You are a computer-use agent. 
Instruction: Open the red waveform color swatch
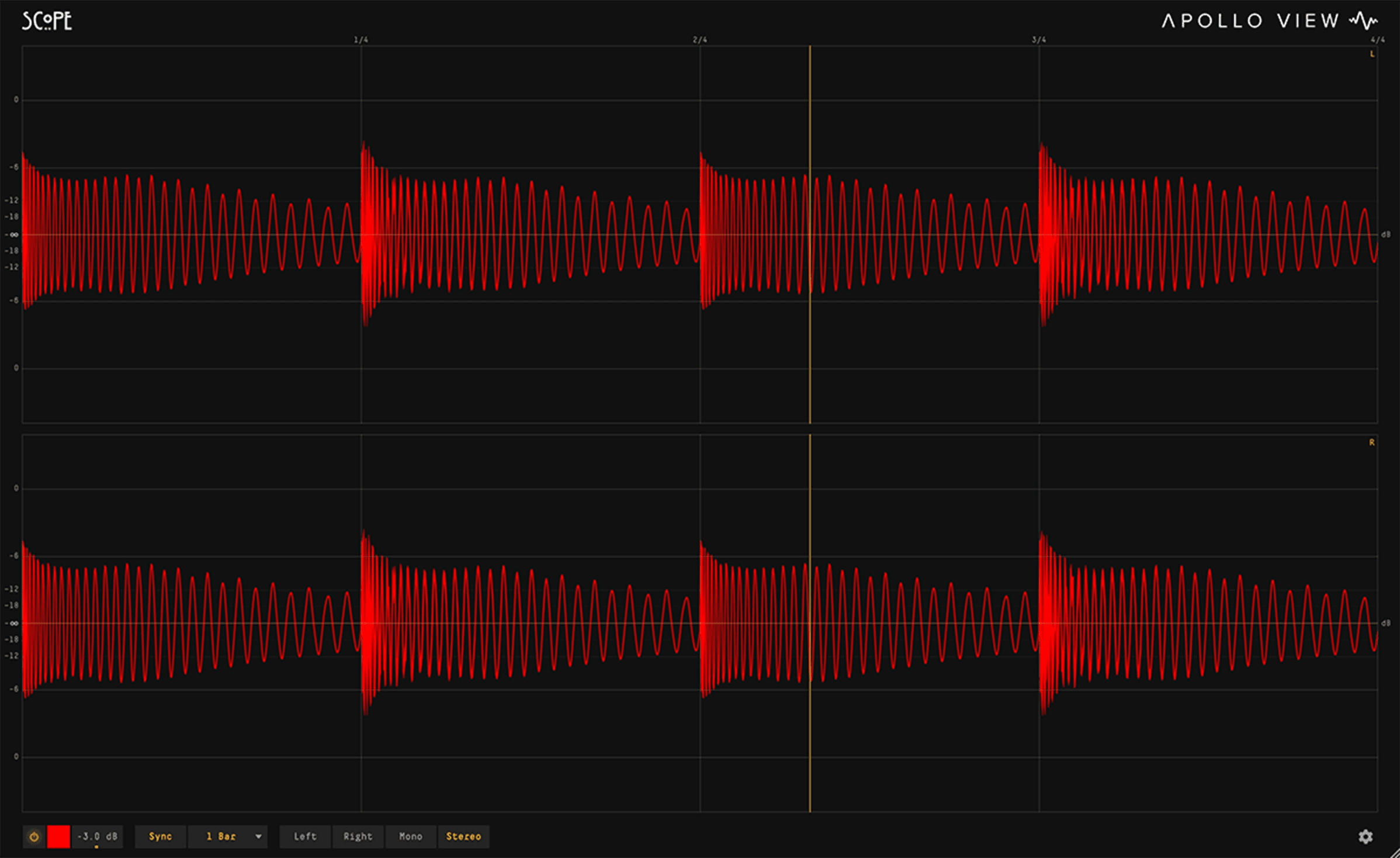58,836
